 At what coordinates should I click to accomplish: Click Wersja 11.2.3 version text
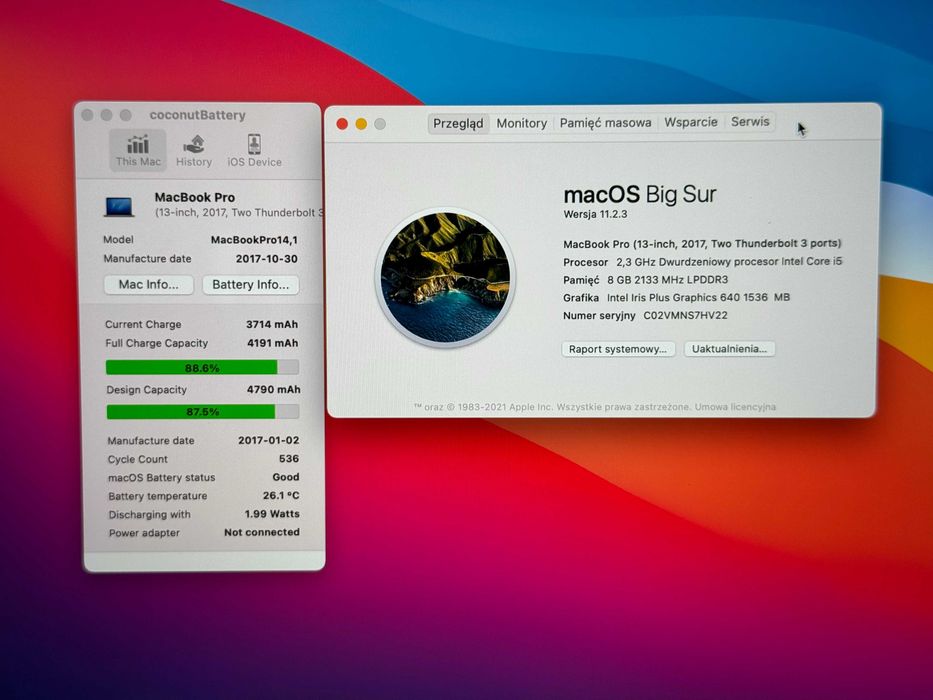[595, 214]
